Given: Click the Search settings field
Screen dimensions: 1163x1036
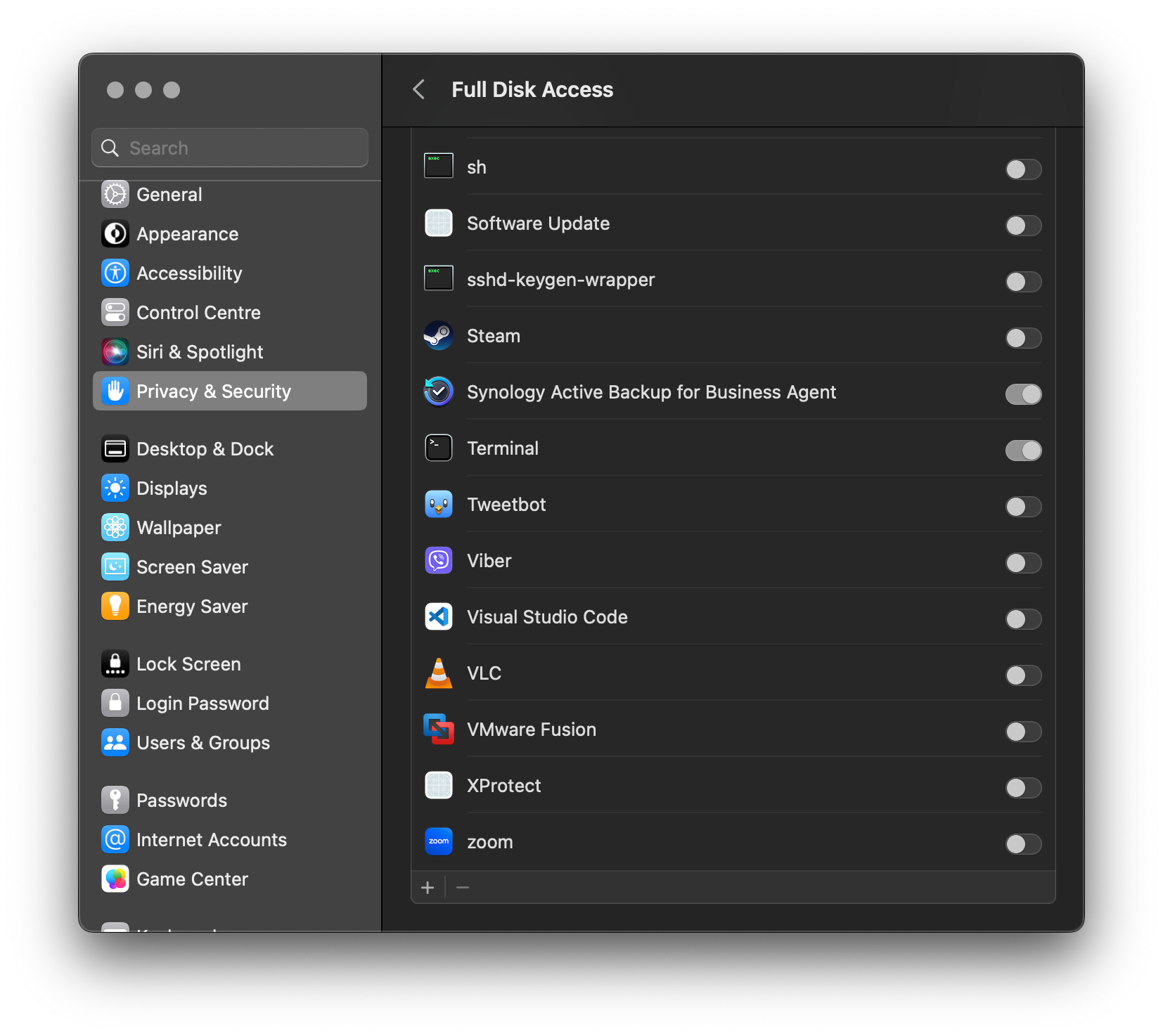Looking at the screenshot, I should click(x=230, y=148).
